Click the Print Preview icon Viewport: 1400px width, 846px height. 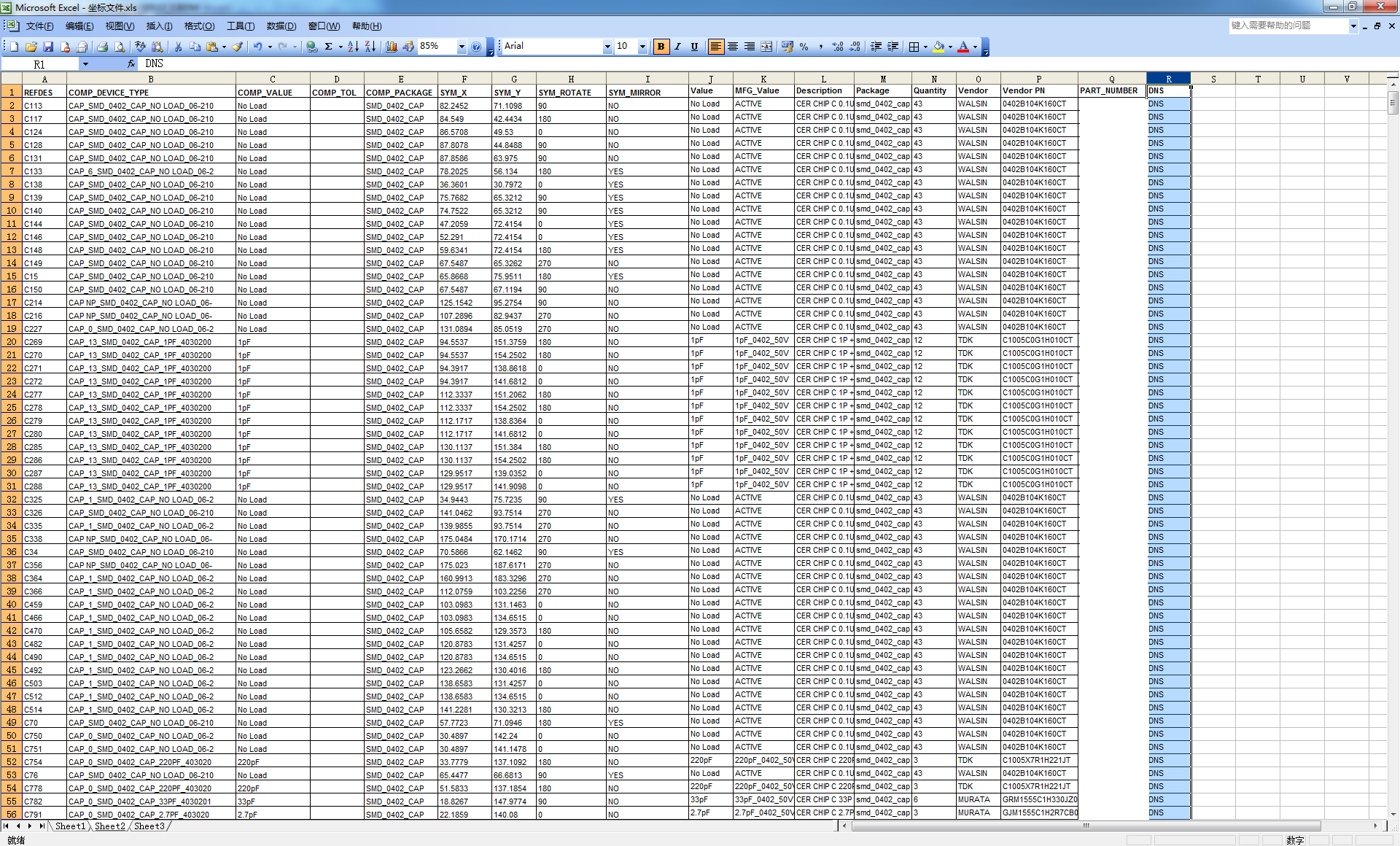pos(120,47)
